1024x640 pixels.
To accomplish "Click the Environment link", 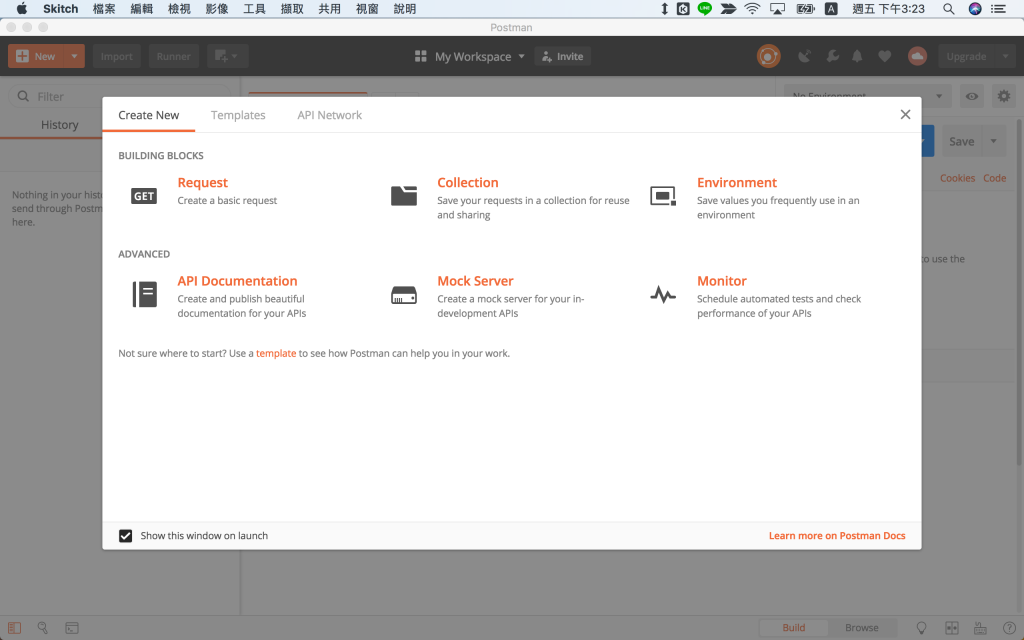I will [737, 182].
